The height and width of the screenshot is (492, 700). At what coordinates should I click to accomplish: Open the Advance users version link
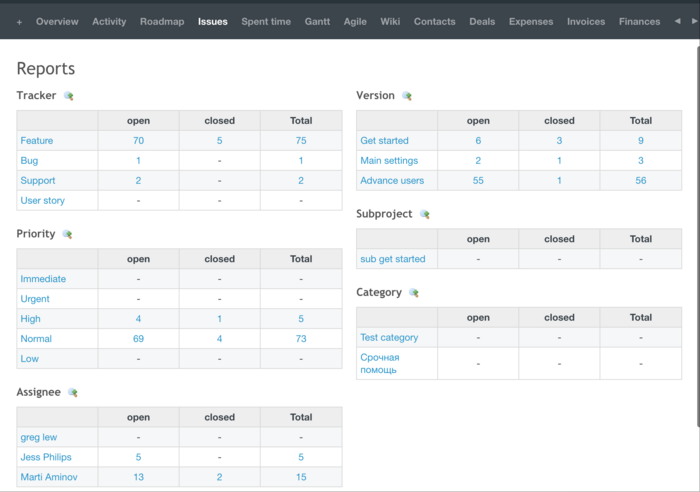point(392,181)
